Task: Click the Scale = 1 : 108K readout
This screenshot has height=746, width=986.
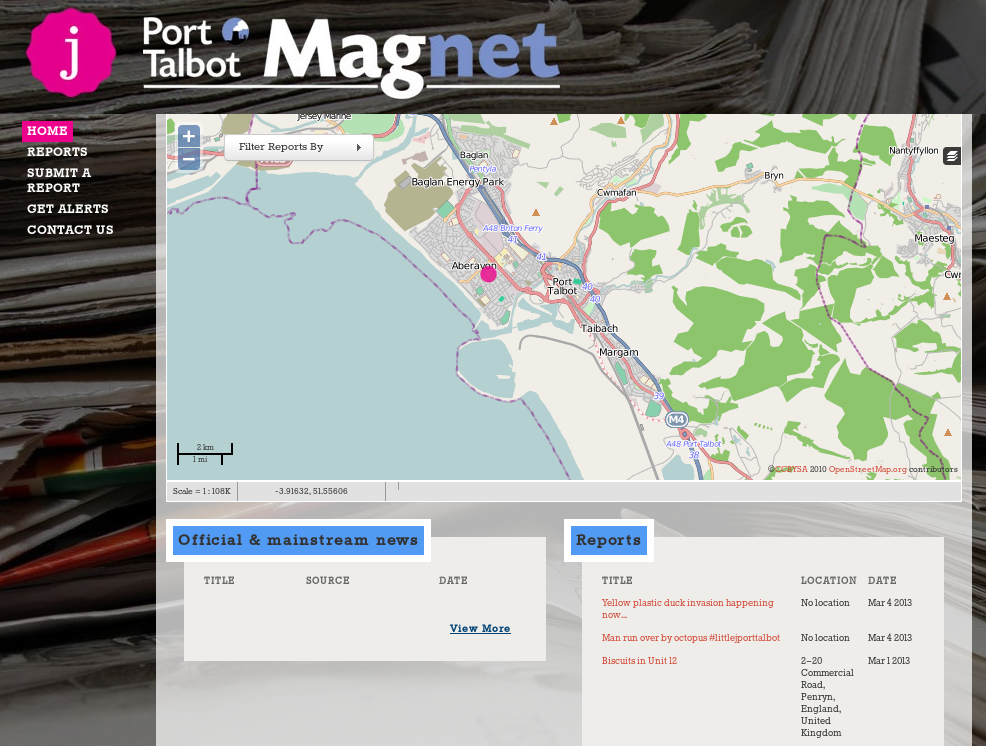Action: click(202, 491)
